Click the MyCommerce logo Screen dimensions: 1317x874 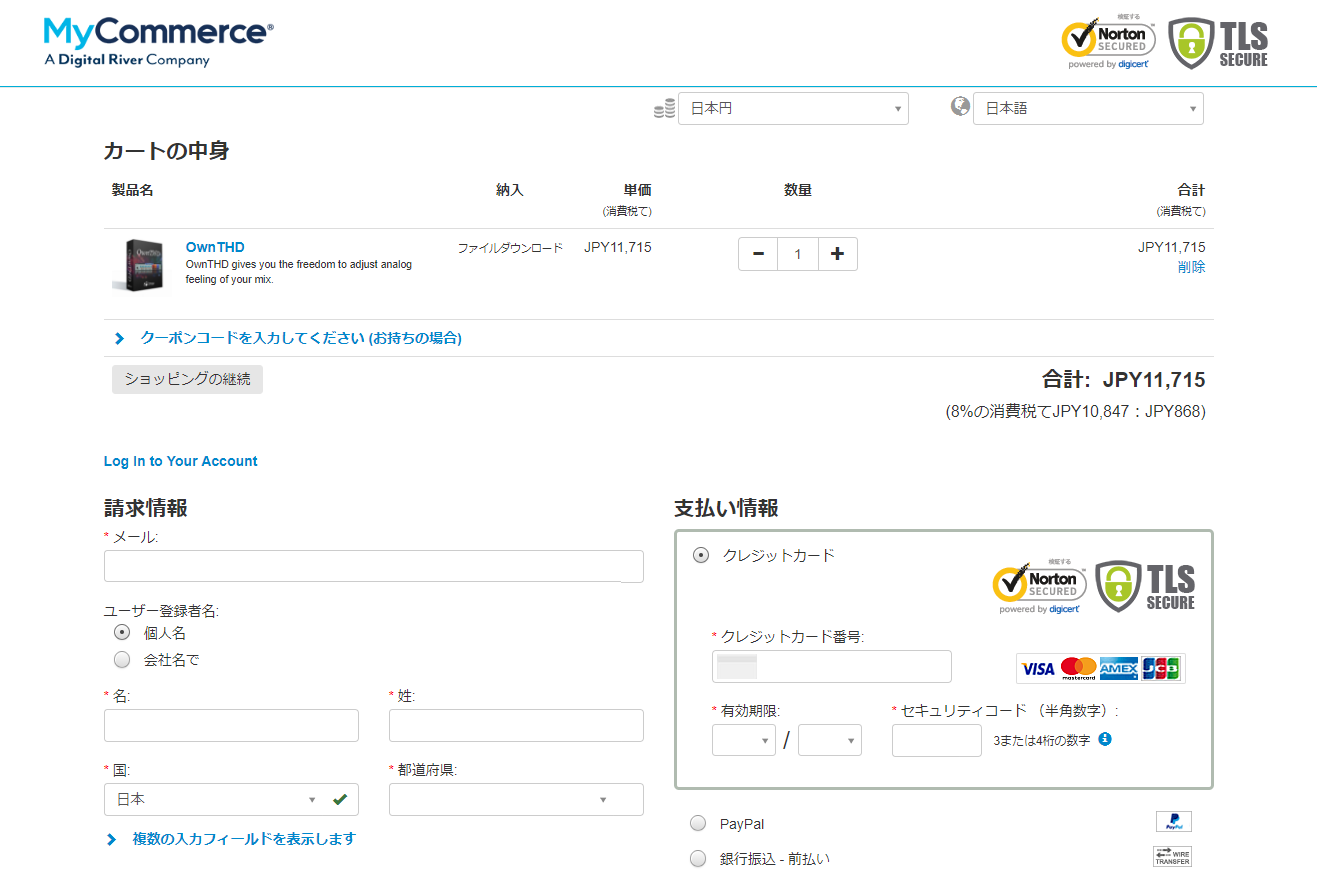coord(158,43)
